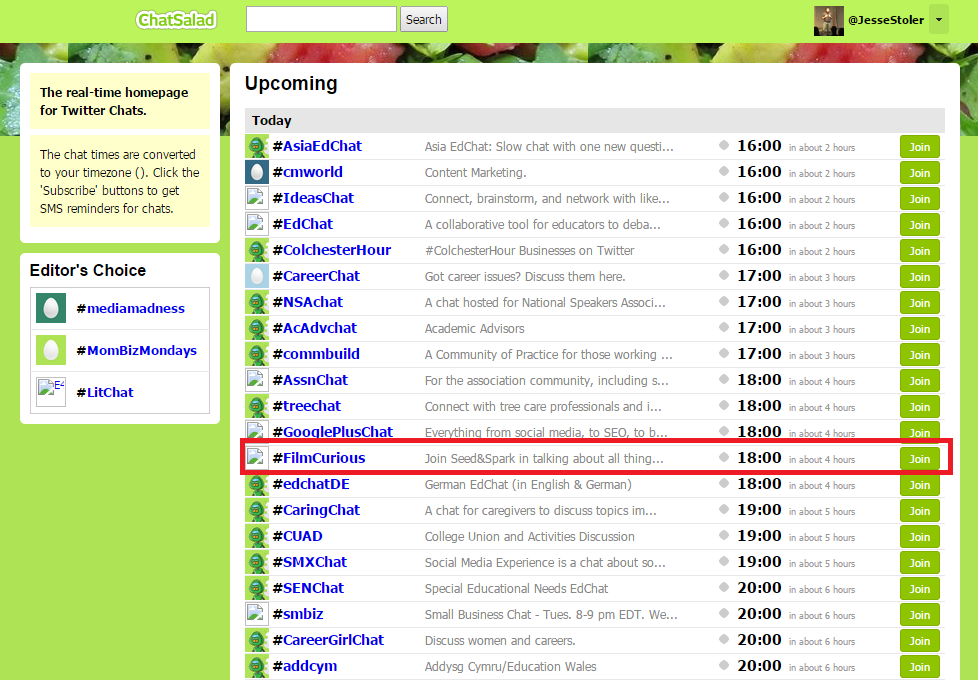
Task: Click the 'Discuss women and careers.' text
Action: [x=500, y=641]
